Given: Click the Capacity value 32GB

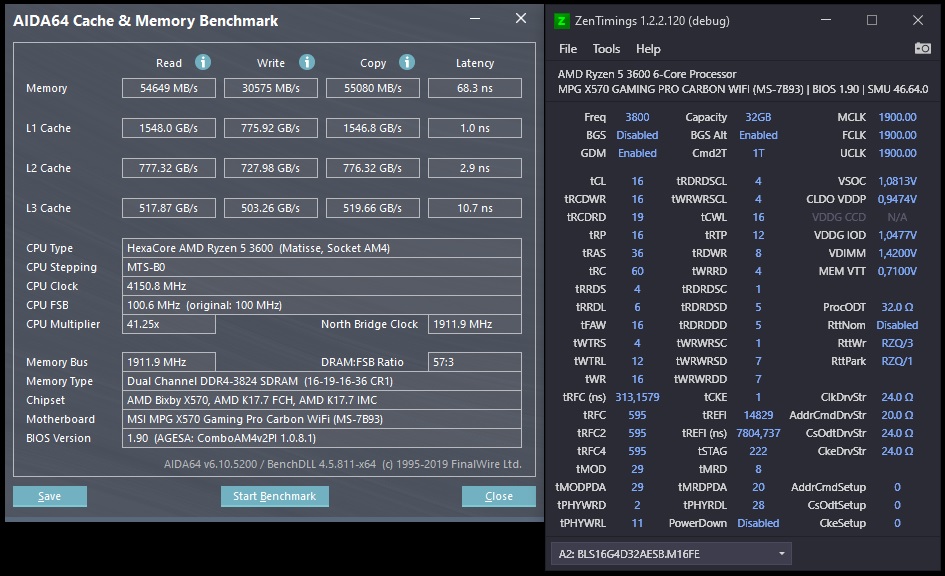Looking at the screenshot, I should [x=758, y=117].
